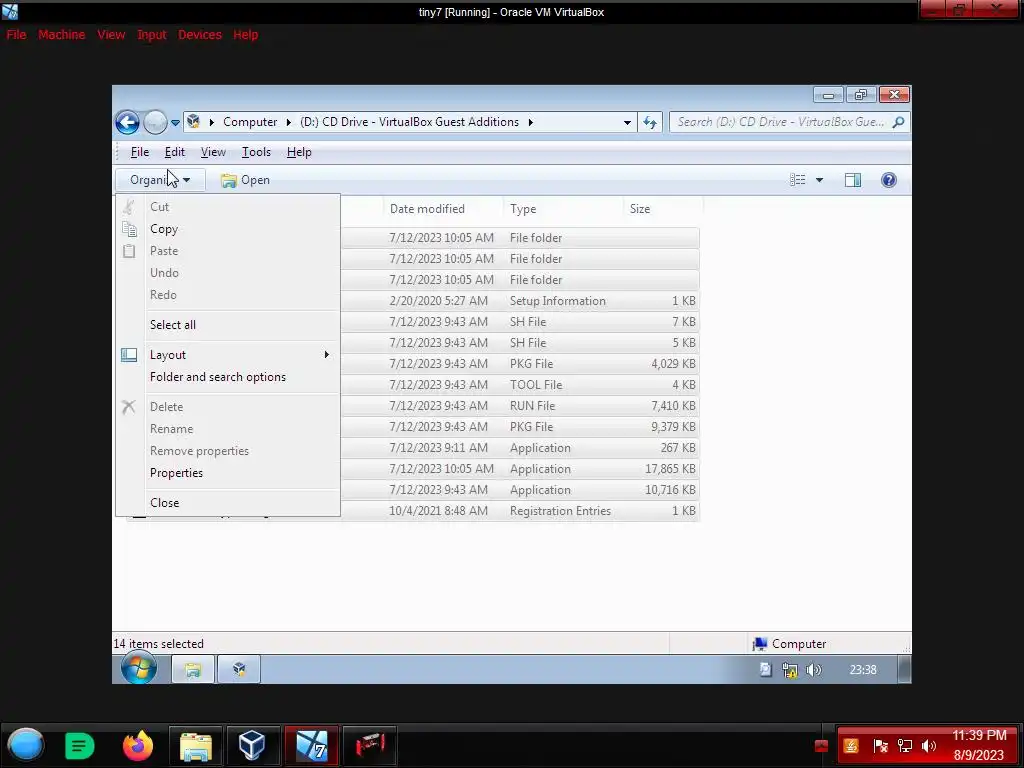Click the guest Show desktop strip
Viewport: 1024px width, 768px height.
click(x=904, y=669)
